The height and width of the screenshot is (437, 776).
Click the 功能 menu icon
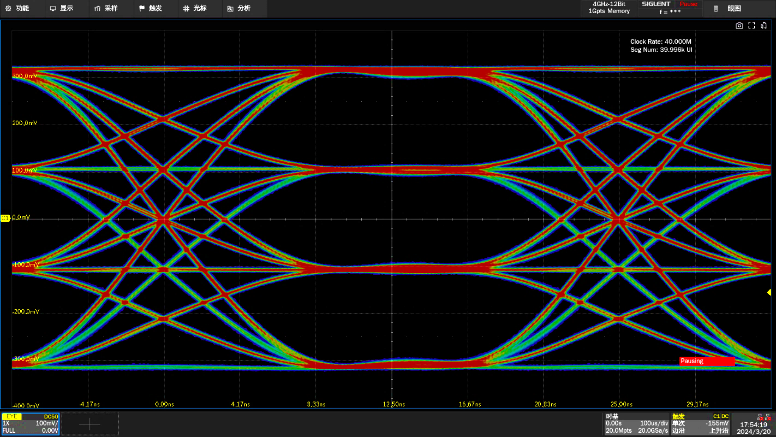8,7
